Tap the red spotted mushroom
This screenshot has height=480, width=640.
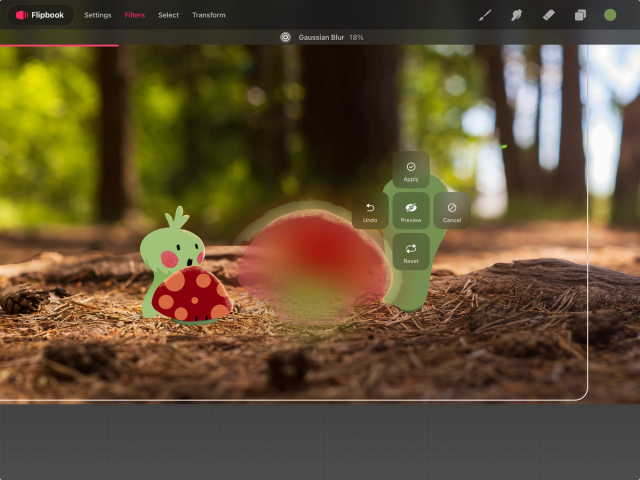pyautogui.click(x=192, y=294)
